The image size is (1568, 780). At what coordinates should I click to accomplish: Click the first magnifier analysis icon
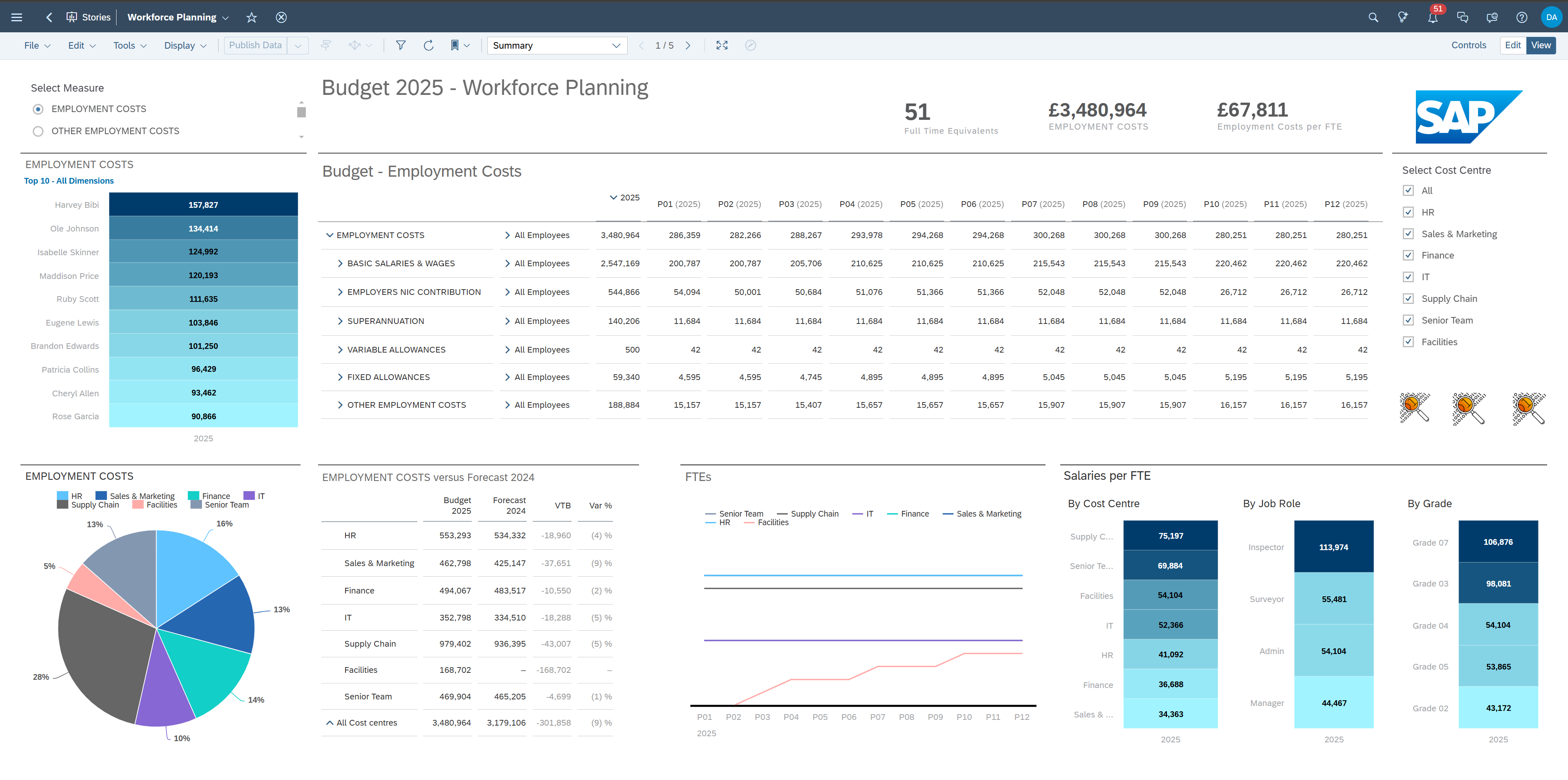click(x=1414, y=407)
